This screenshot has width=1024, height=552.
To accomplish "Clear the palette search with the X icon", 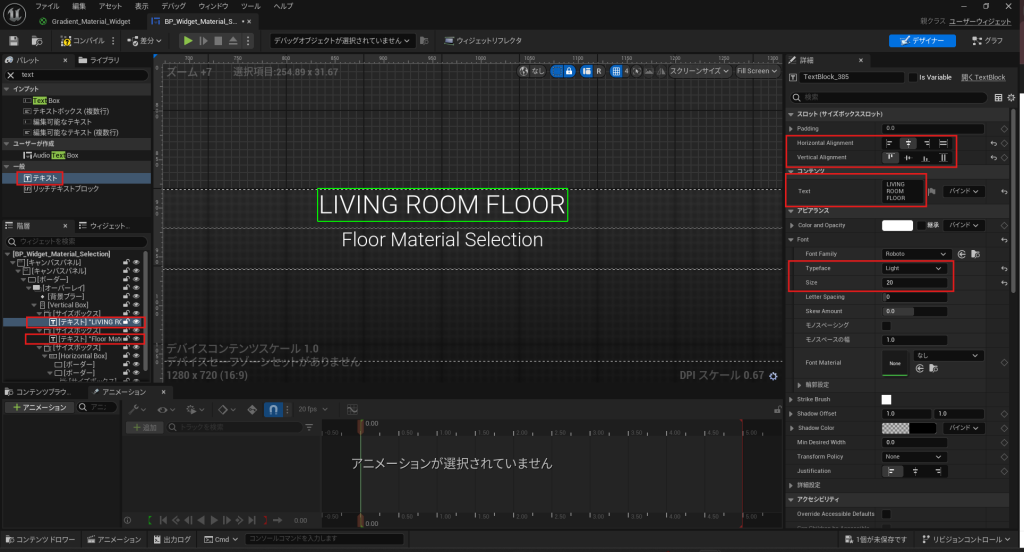I will click(10, 75).
